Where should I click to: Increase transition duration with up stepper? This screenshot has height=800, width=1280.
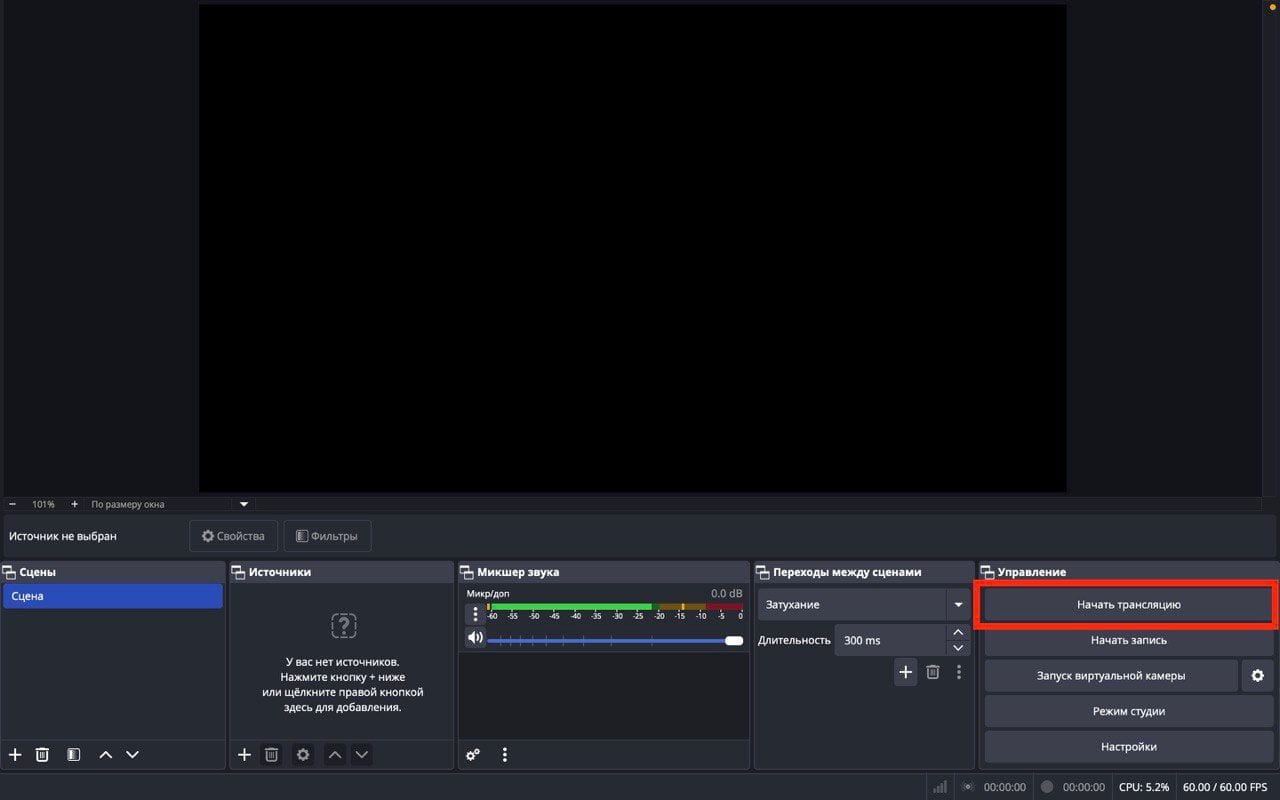click(x=958, y=632)
